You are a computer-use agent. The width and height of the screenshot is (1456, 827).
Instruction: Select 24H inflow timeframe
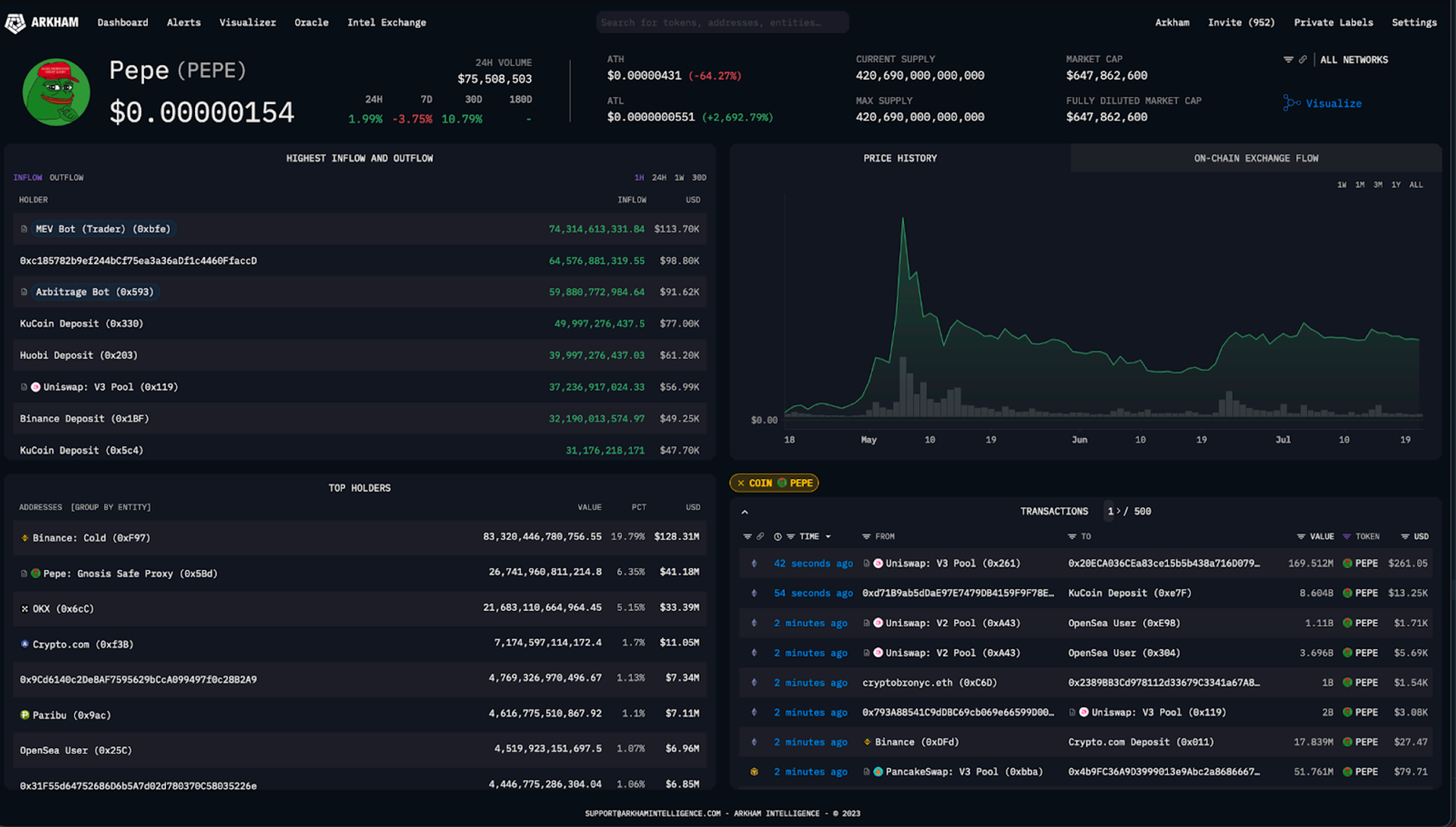click(660, 178)
